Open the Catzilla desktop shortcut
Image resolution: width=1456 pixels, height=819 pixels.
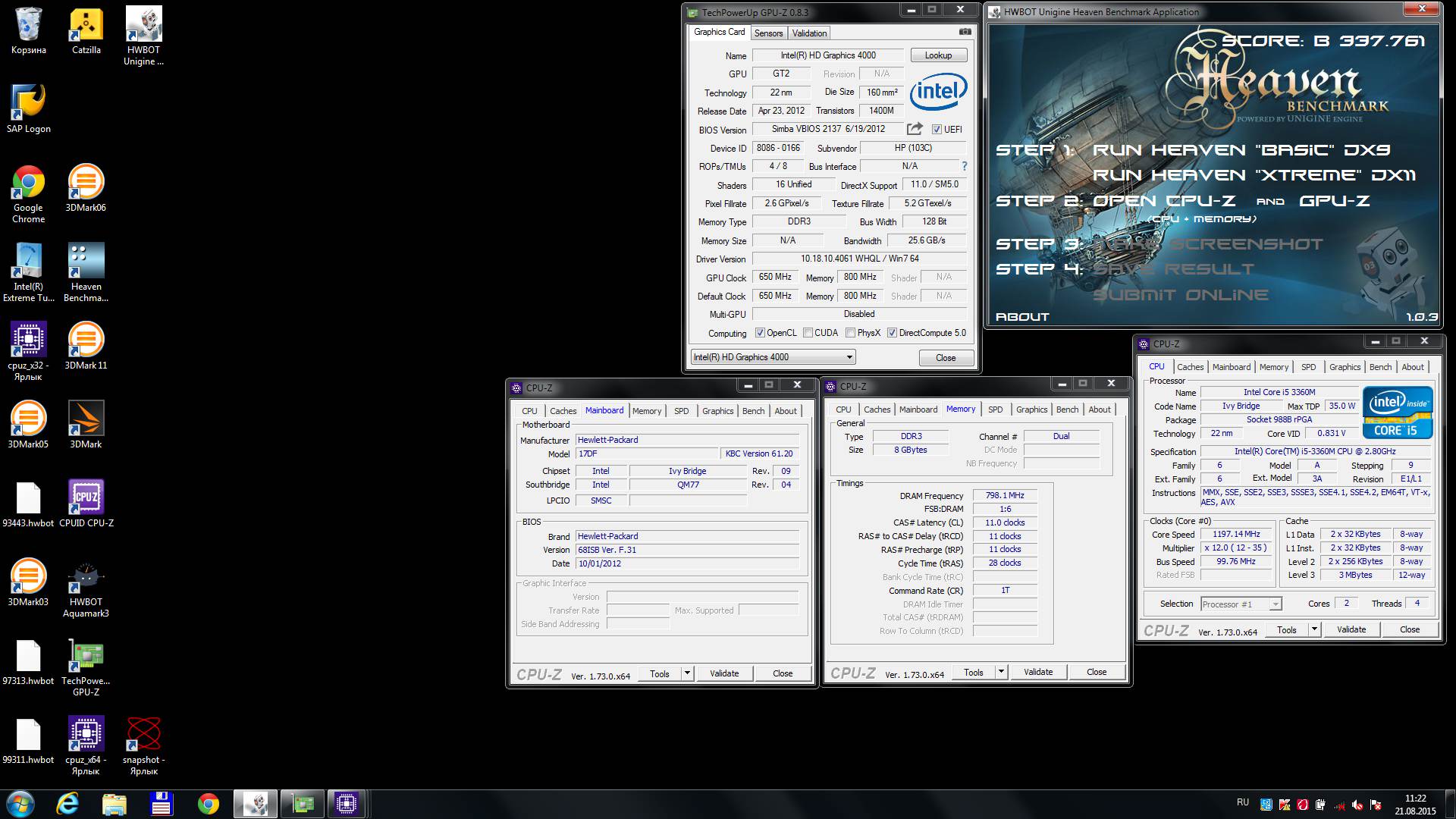pyautogui.click(x=86, y=31)
